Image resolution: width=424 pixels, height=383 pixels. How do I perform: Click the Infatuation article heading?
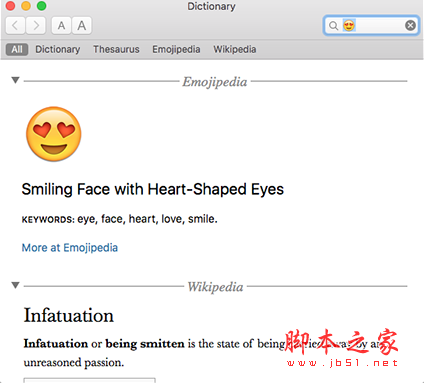(x=69, y=315)
